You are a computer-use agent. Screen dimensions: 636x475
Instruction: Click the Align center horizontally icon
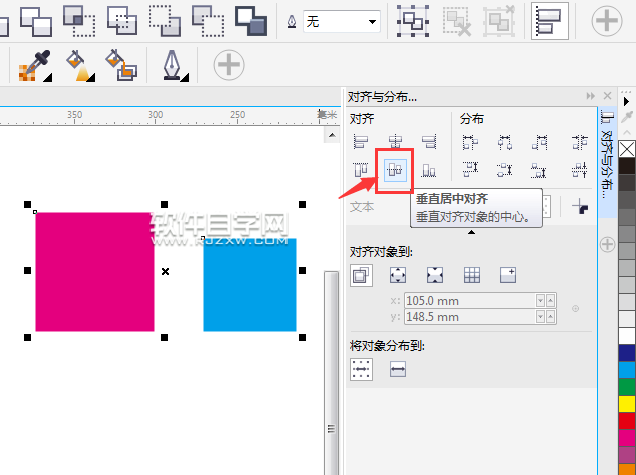click(395, 142)
